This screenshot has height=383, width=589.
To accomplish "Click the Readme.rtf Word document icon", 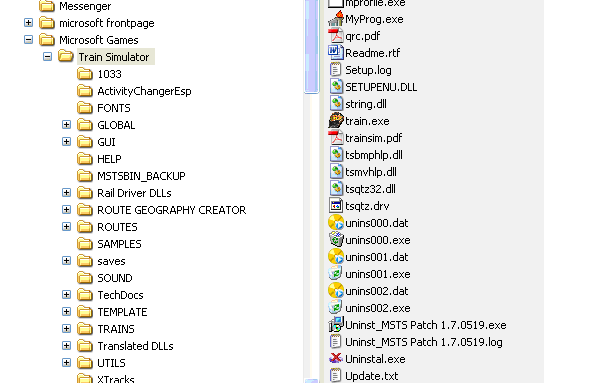I will (336, 53).
